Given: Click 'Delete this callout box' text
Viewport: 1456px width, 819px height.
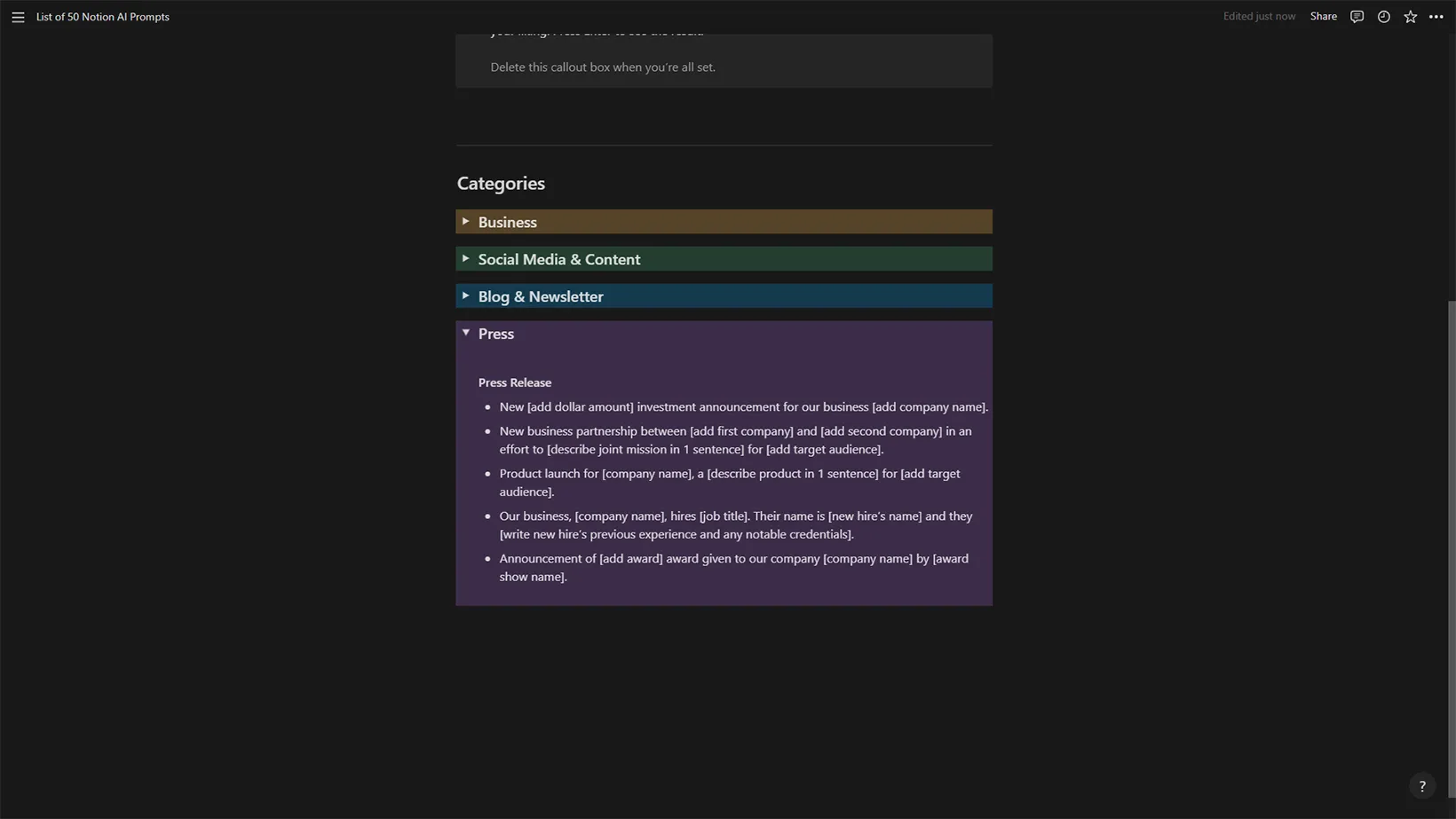Looking at the screenshot, I should point(603,67).
